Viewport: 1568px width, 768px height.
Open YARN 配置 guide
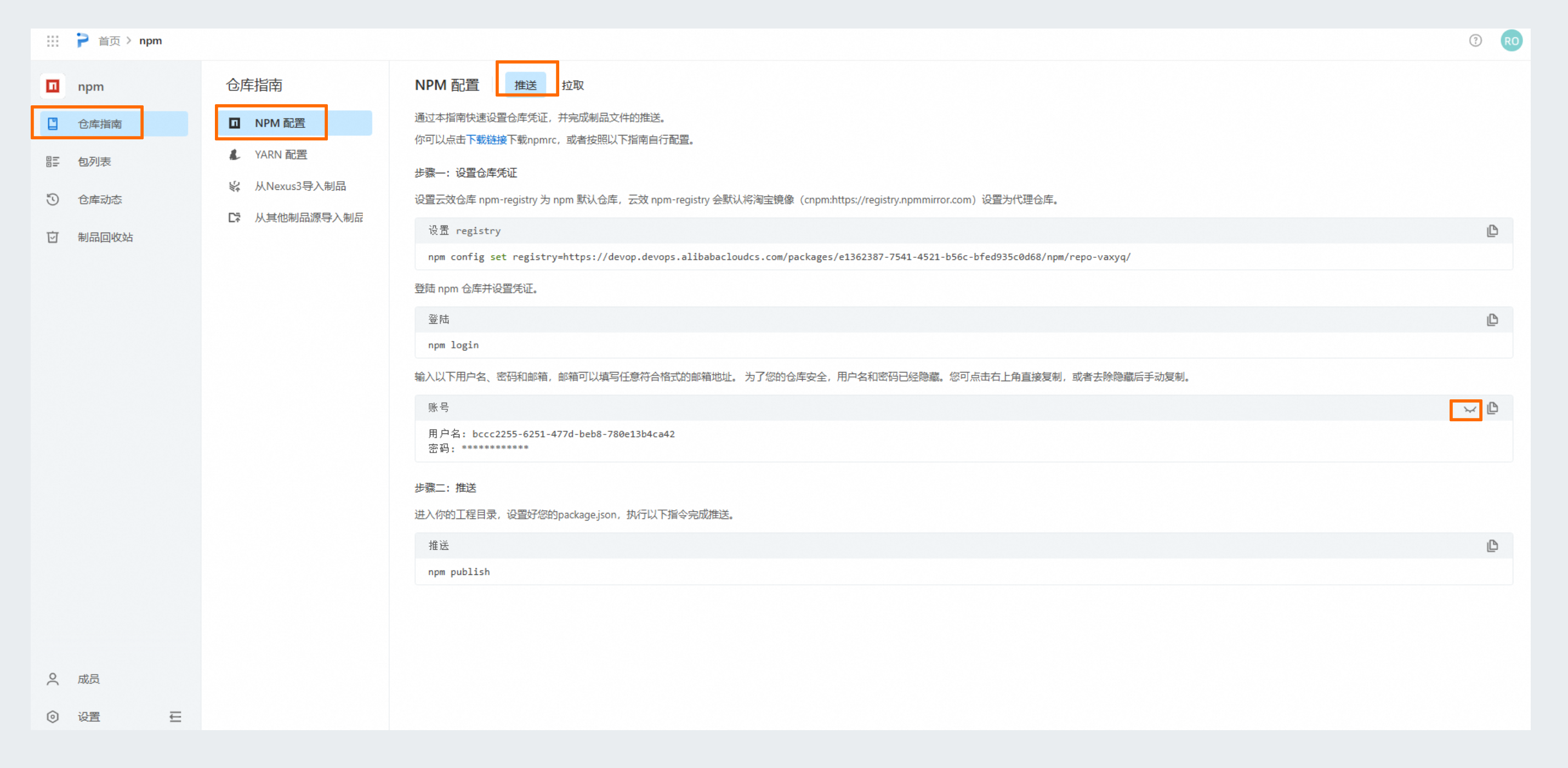pos(281,155)
